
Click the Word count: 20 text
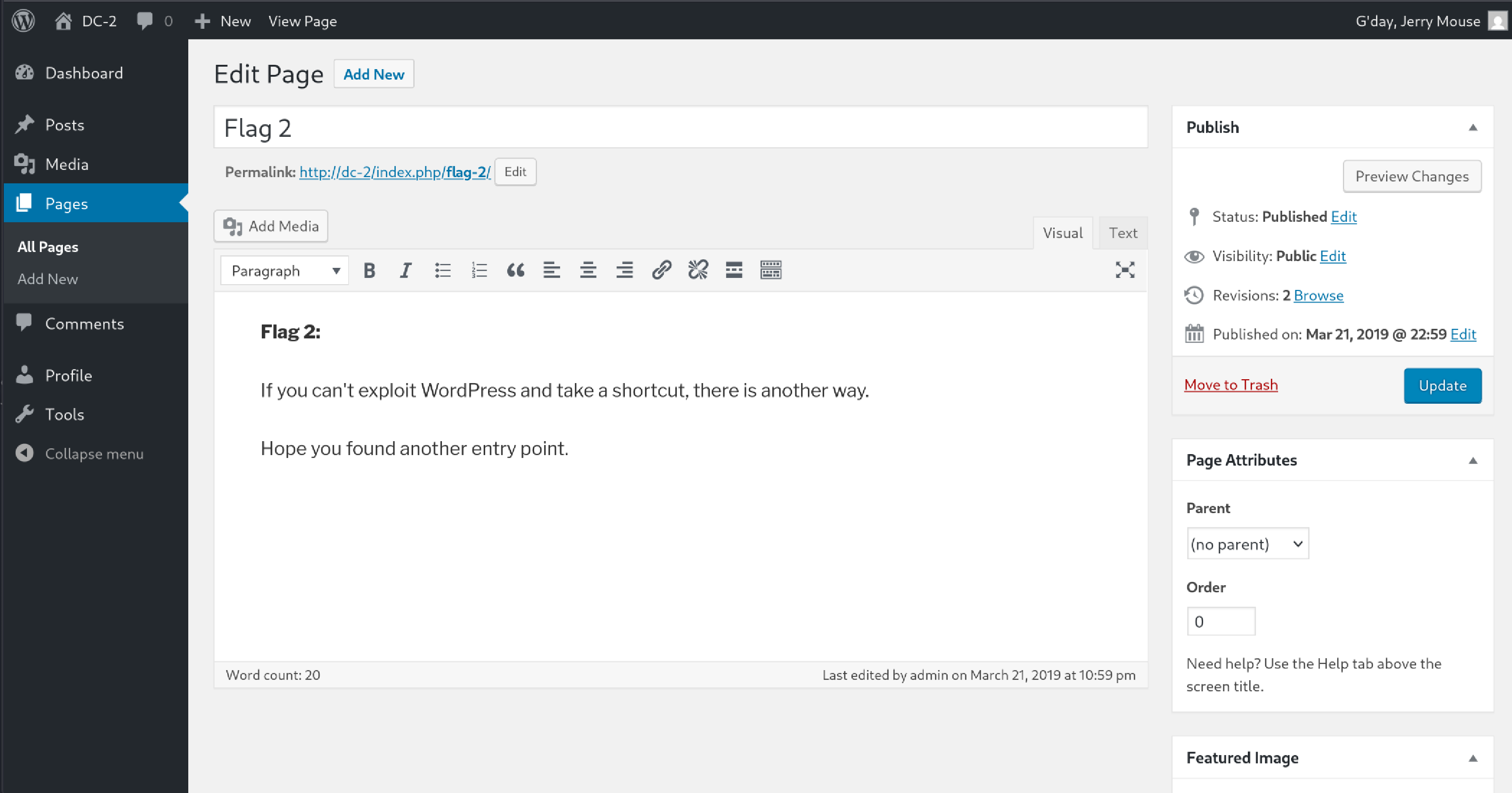[273, 675]
